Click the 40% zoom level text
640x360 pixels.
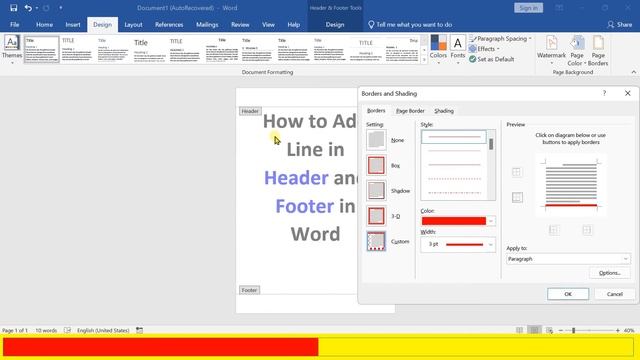click(x=629, y=330)
